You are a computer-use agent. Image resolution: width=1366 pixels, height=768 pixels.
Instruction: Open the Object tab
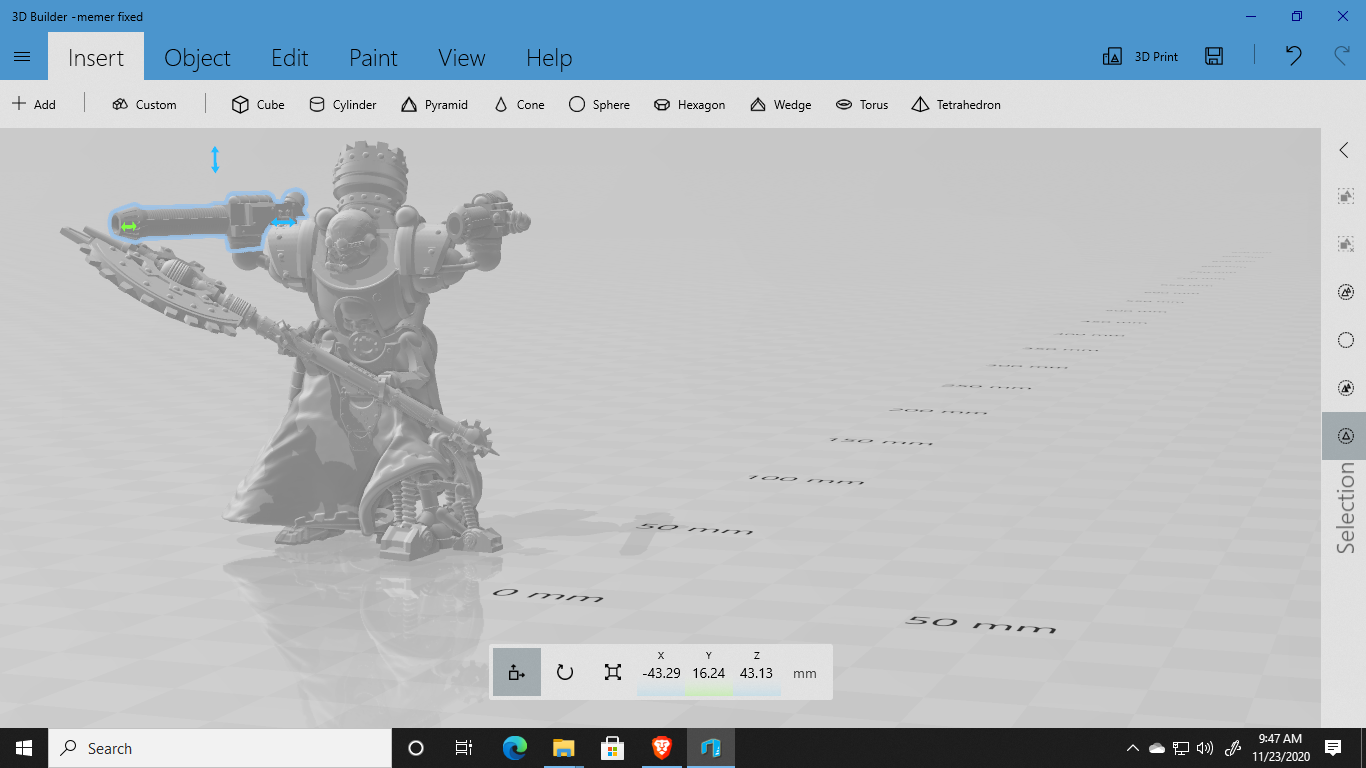(x=197, y=58)
